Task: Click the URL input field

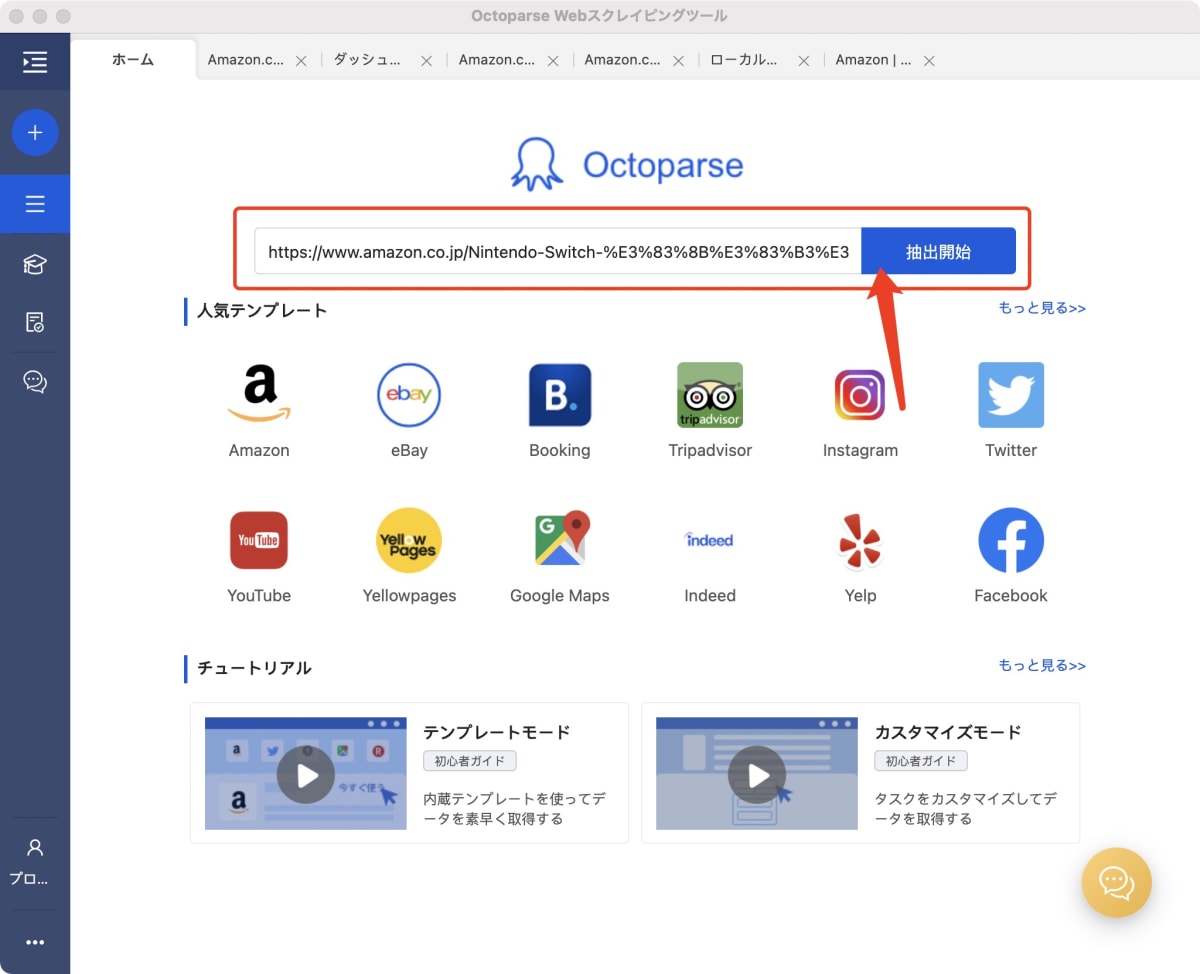Action: tap(558, 252)
